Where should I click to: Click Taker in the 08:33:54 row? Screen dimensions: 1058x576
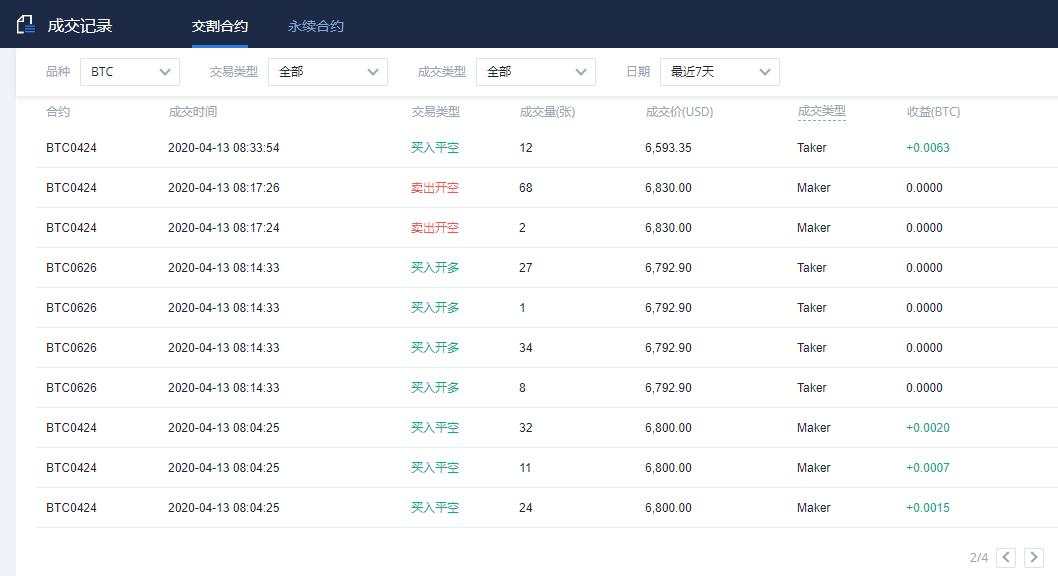812,148
